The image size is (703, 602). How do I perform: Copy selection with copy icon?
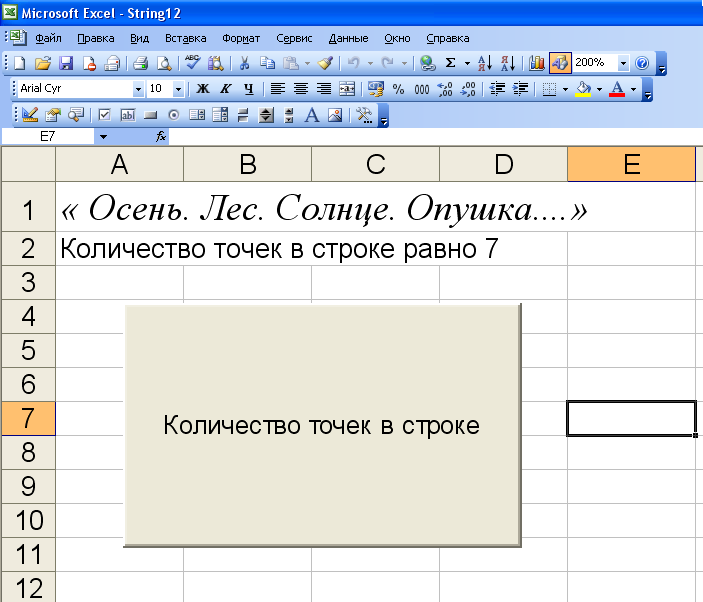[x=268, y=63]
